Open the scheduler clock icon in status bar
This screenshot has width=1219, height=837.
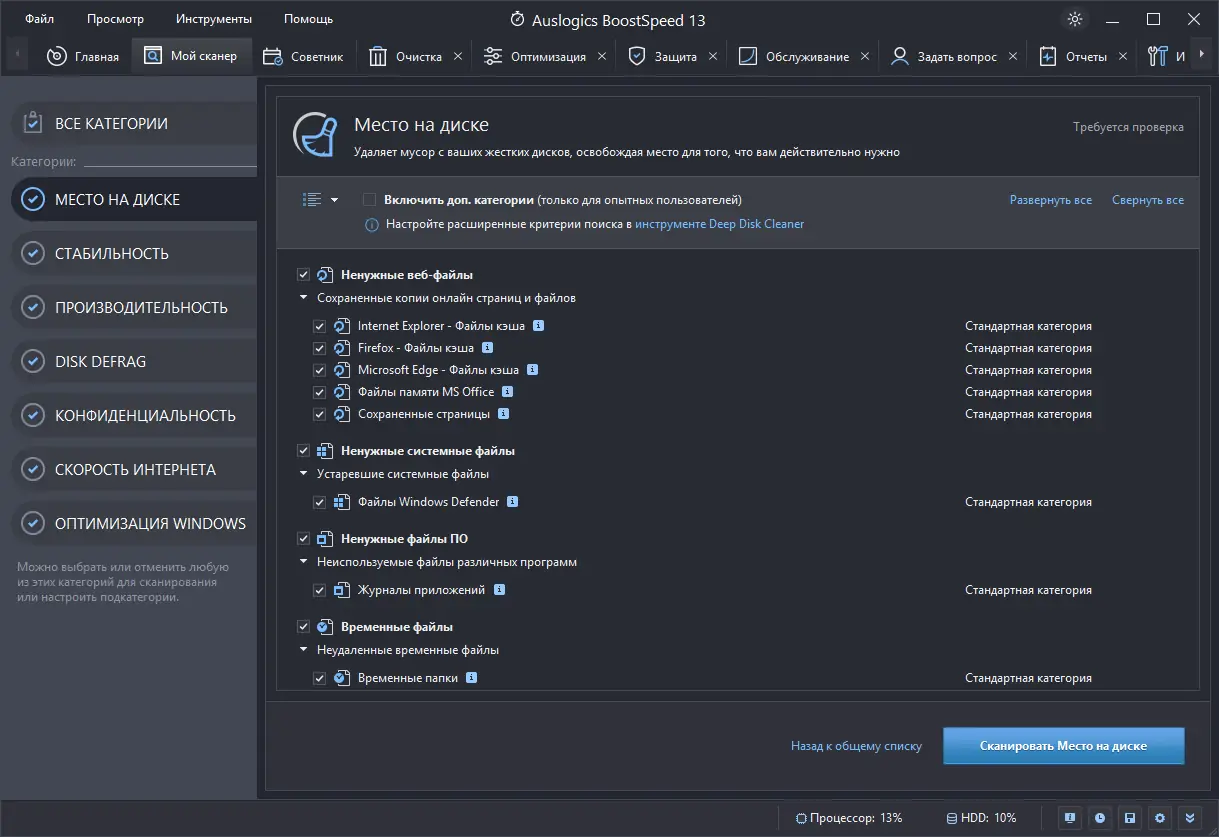(1100, 817)
